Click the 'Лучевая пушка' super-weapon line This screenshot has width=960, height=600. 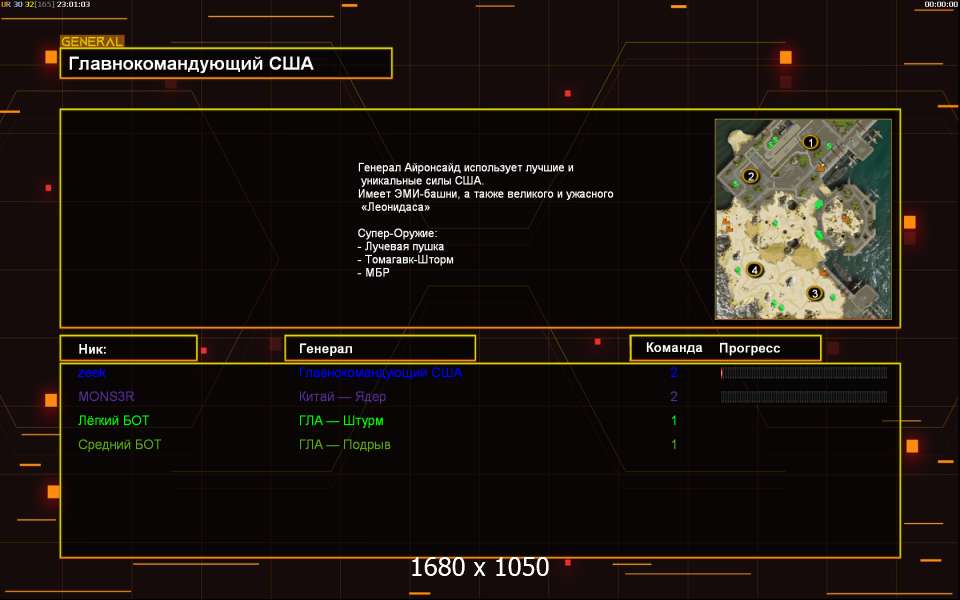tap(401, 246)
